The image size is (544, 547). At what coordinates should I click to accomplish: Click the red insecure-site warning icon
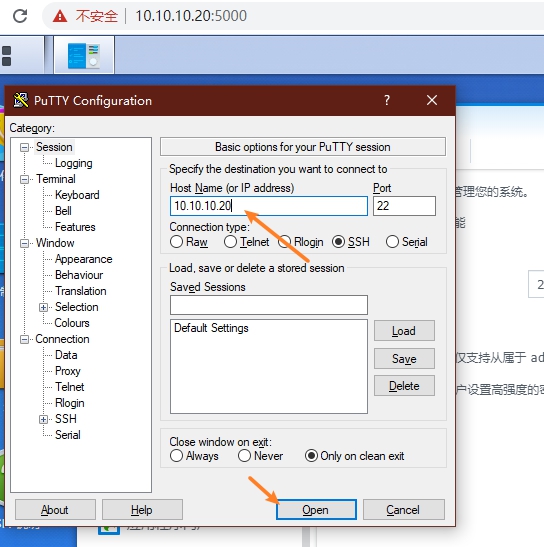60,16
